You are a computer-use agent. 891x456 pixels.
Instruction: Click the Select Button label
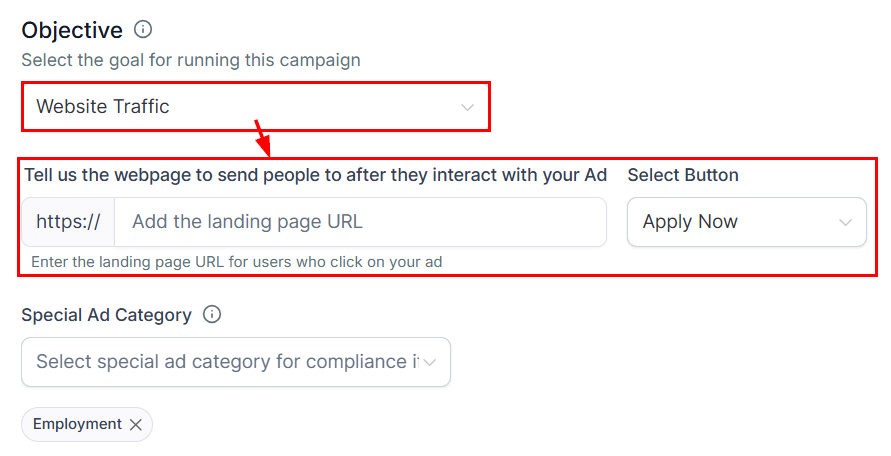683,175
